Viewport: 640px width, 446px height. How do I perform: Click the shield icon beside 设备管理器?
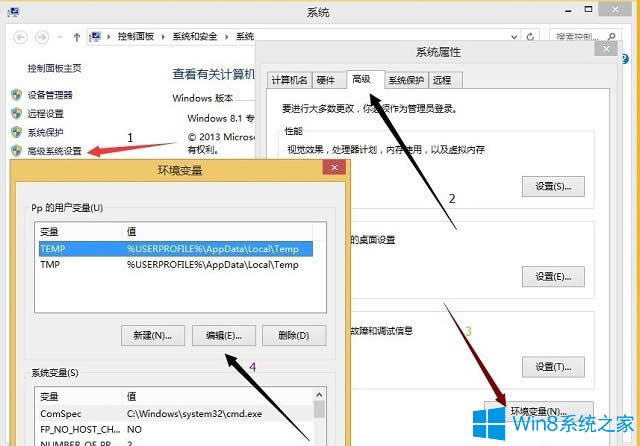tap(16, 95)
